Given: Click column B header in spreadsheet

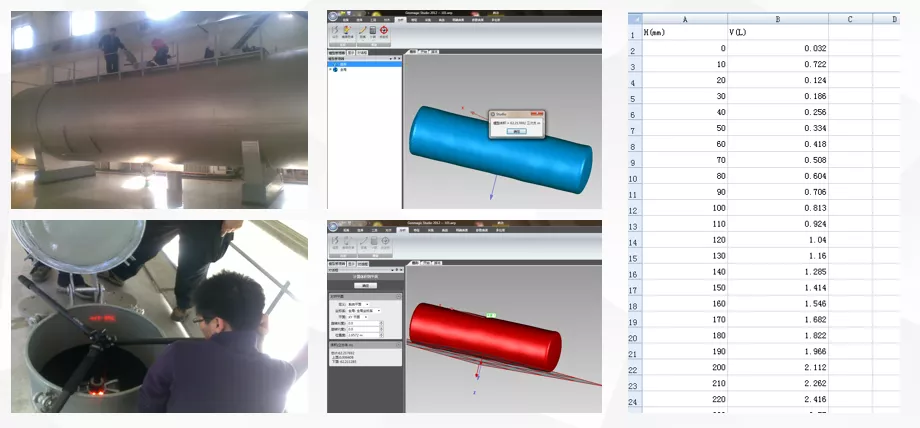Looking at the screenshot, I should (x=777, y=18).
